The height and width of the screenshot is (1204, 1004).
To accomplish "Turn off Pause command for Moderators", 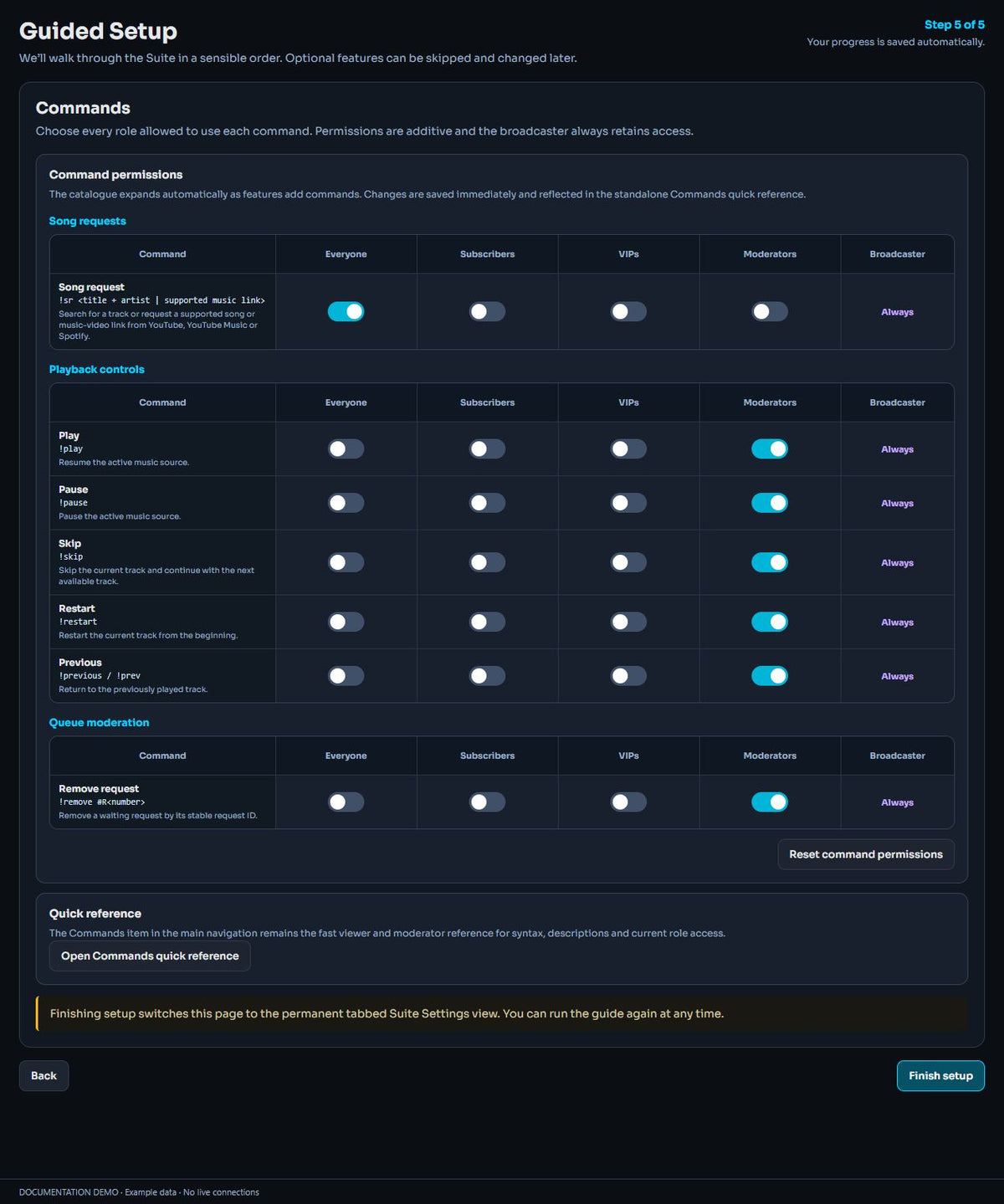I will point(770,503).
